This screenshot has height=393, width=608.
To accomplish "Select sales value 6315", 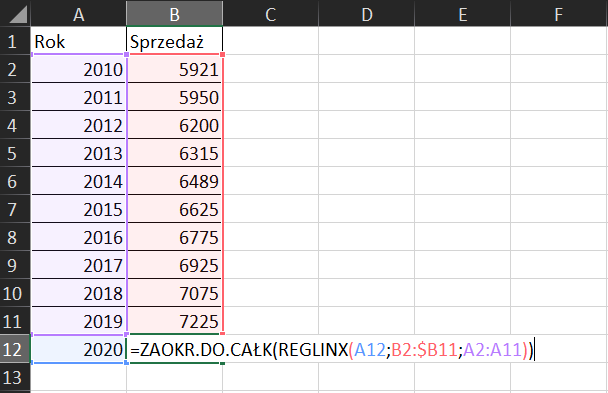I will [174, 153].
